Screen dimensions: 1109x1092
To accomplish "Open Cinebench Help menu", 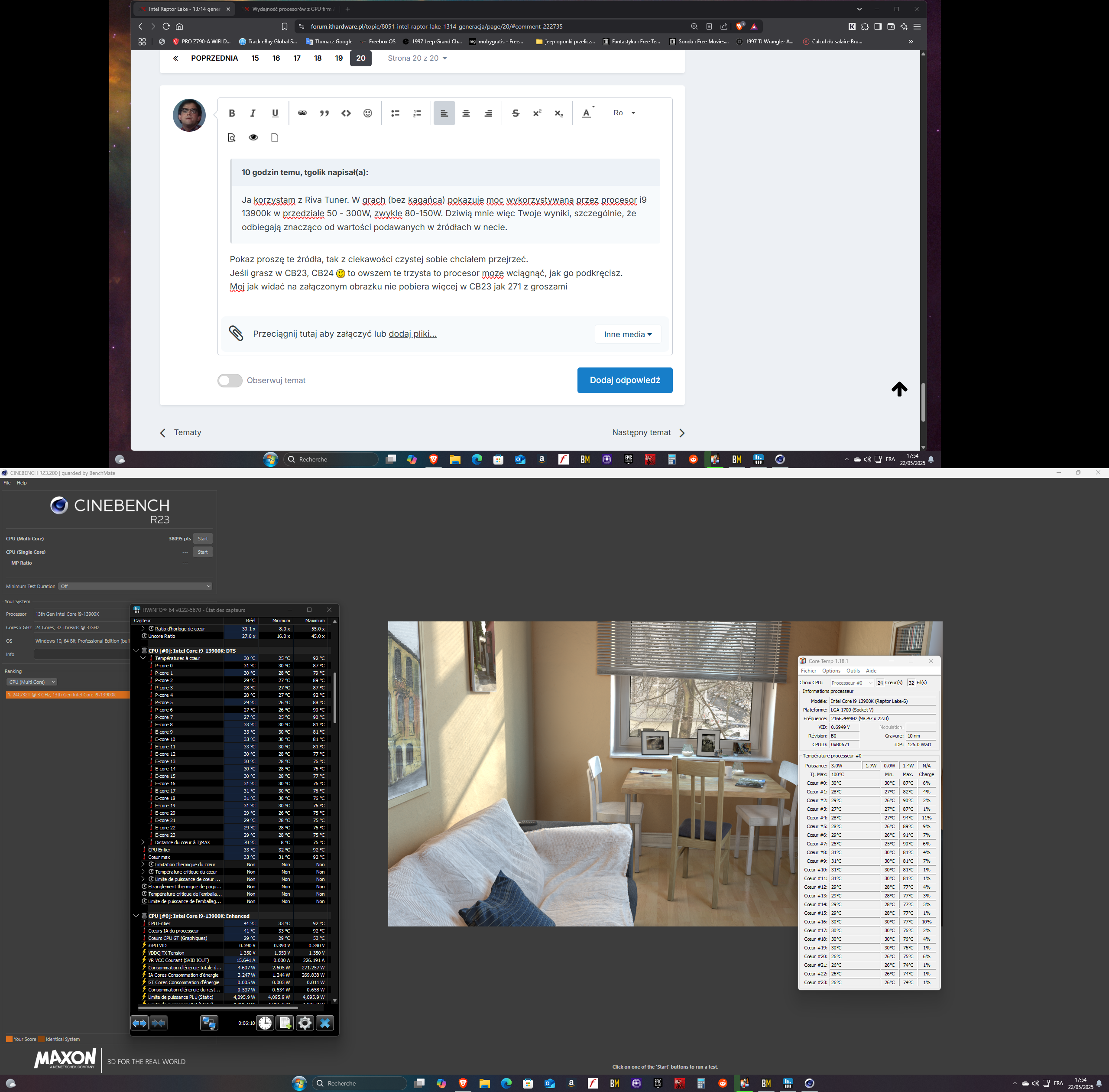I will pos(22,483).
